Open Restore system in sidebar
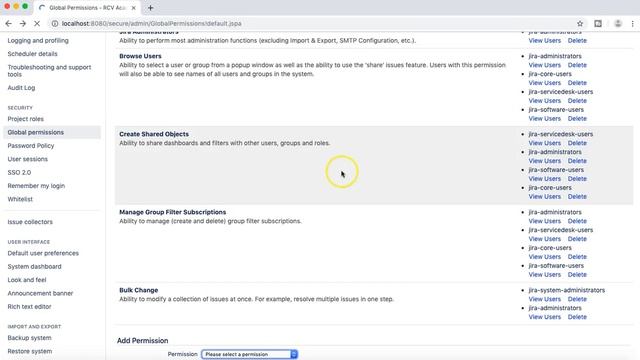The height and width of the screenshot is (360, 640). 29,351
